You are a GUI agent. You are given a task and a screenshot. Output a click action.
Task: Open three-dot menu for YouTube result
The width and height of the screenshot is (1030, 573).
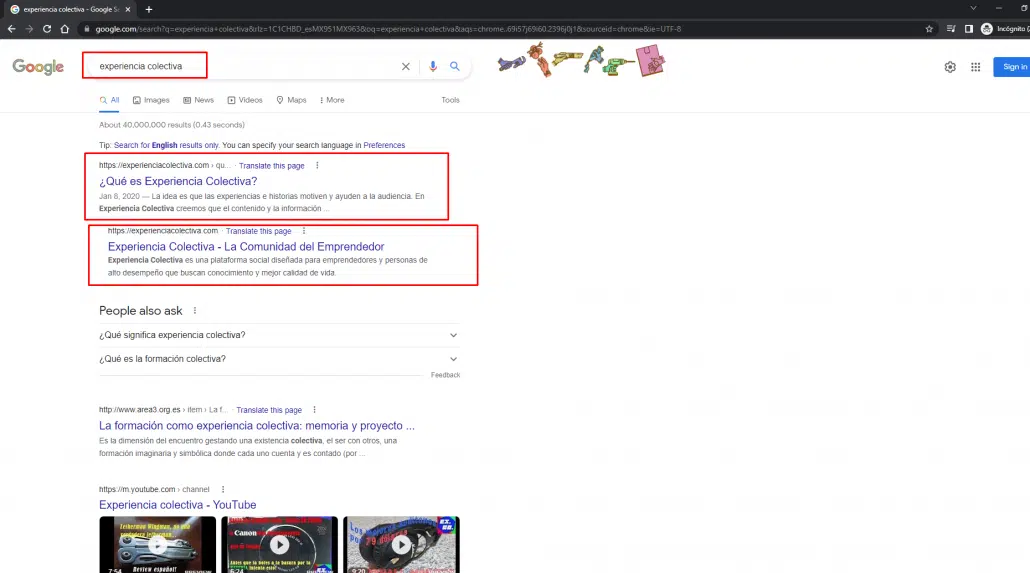223,490
